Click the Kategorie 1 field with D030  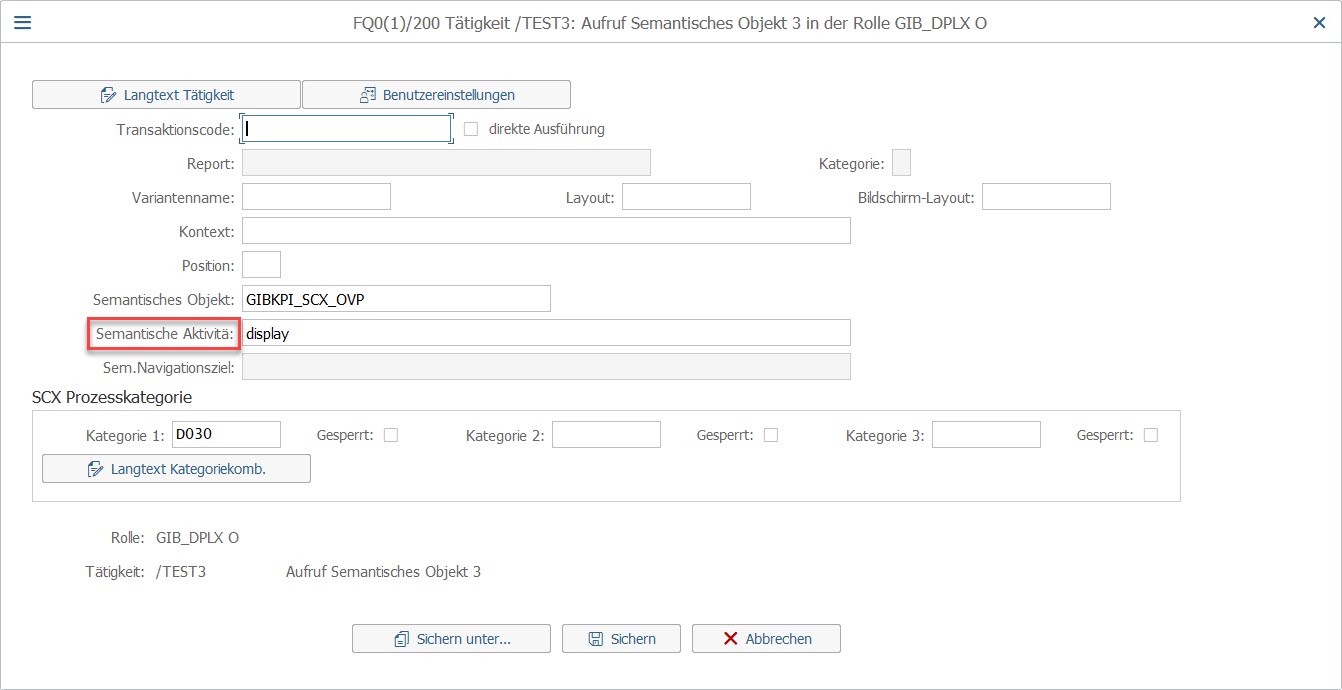[226, 435]
